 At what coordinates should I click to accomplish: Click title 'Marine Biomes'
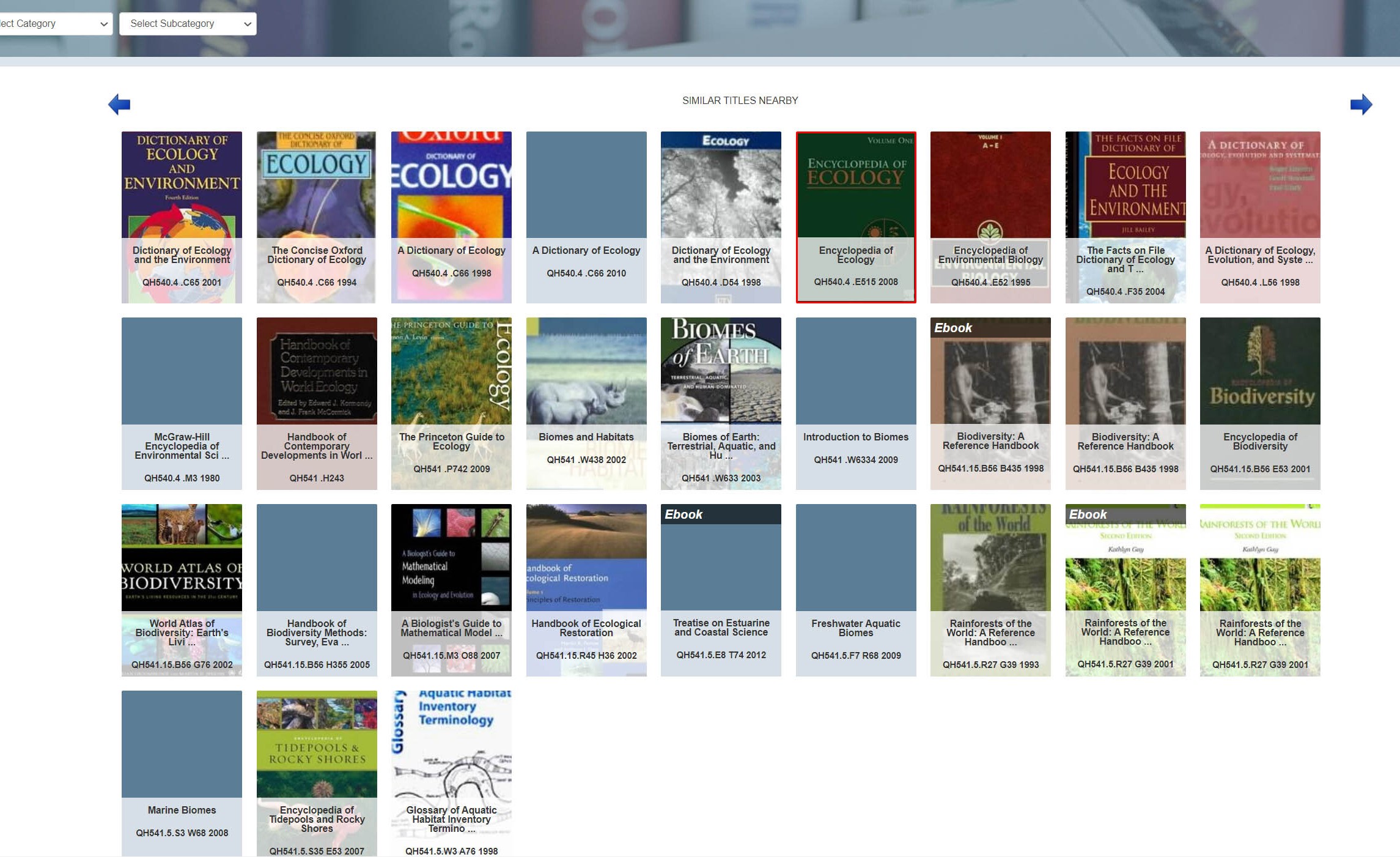(182, 810)
